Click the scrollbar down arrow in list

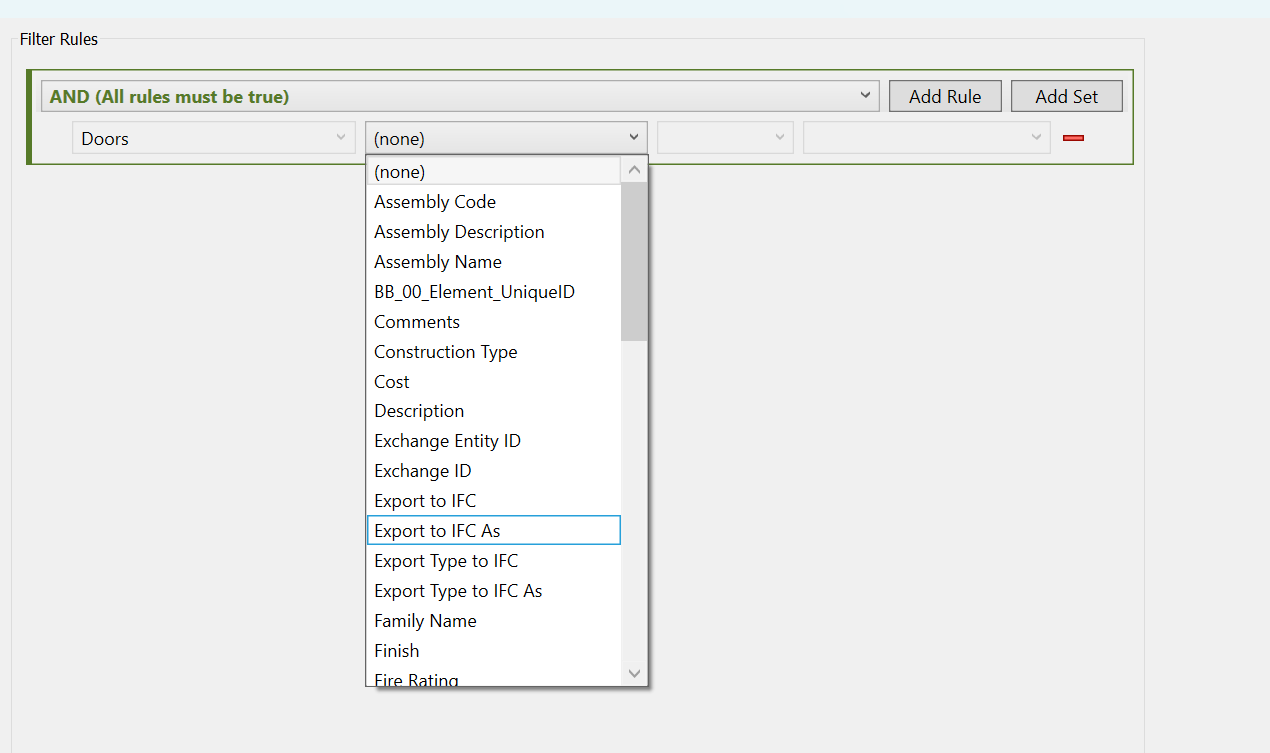pos(634,673)
